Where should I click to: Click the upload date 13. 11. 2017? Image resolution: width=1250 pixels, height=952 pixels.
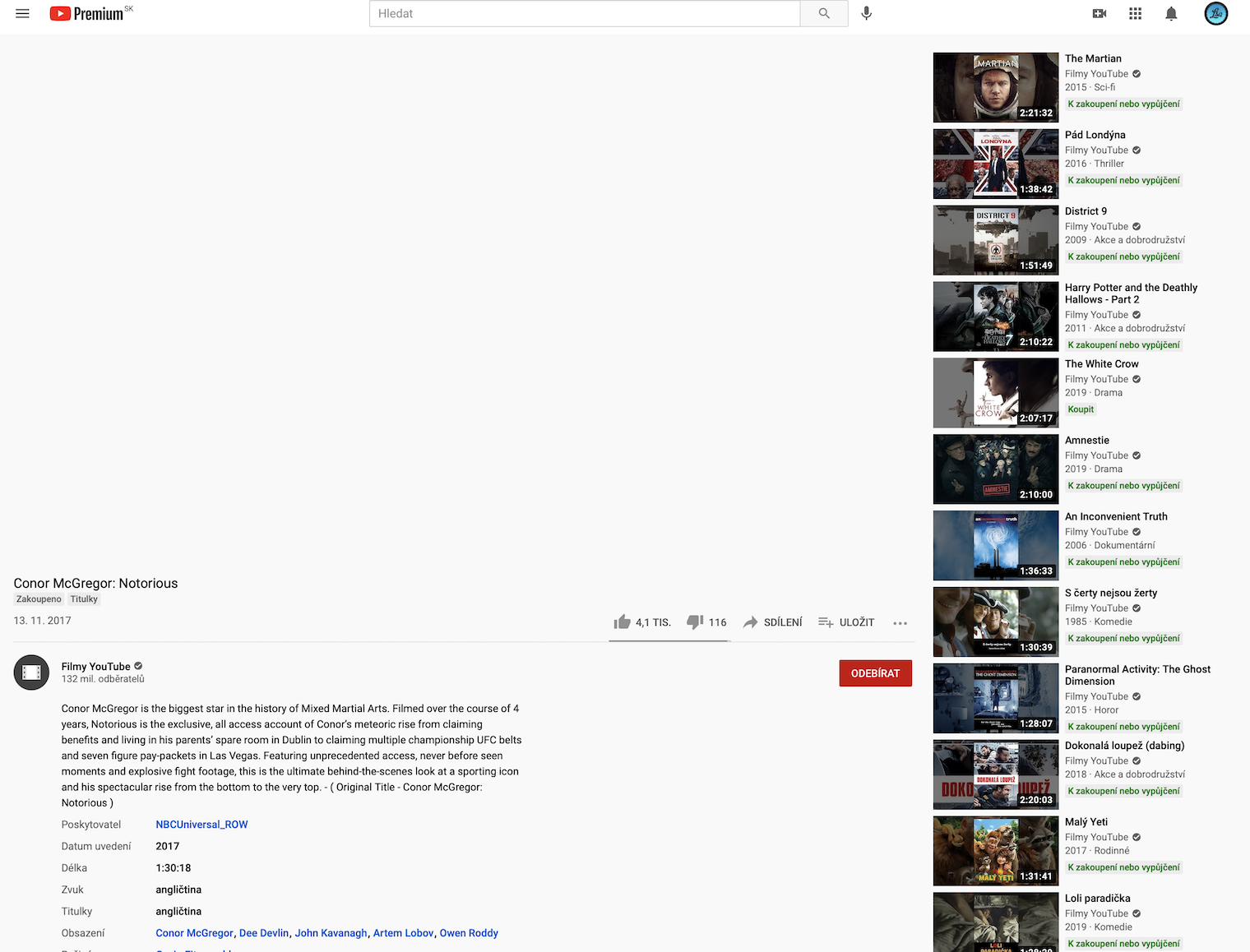[x=43, y=621]
